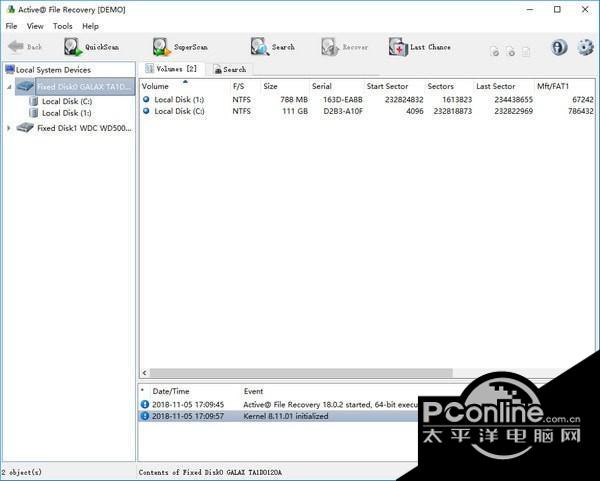Sort by the Last Sector column header
Image resolution: width=600 pixels, height=481 pixels.
click(503, 86)
